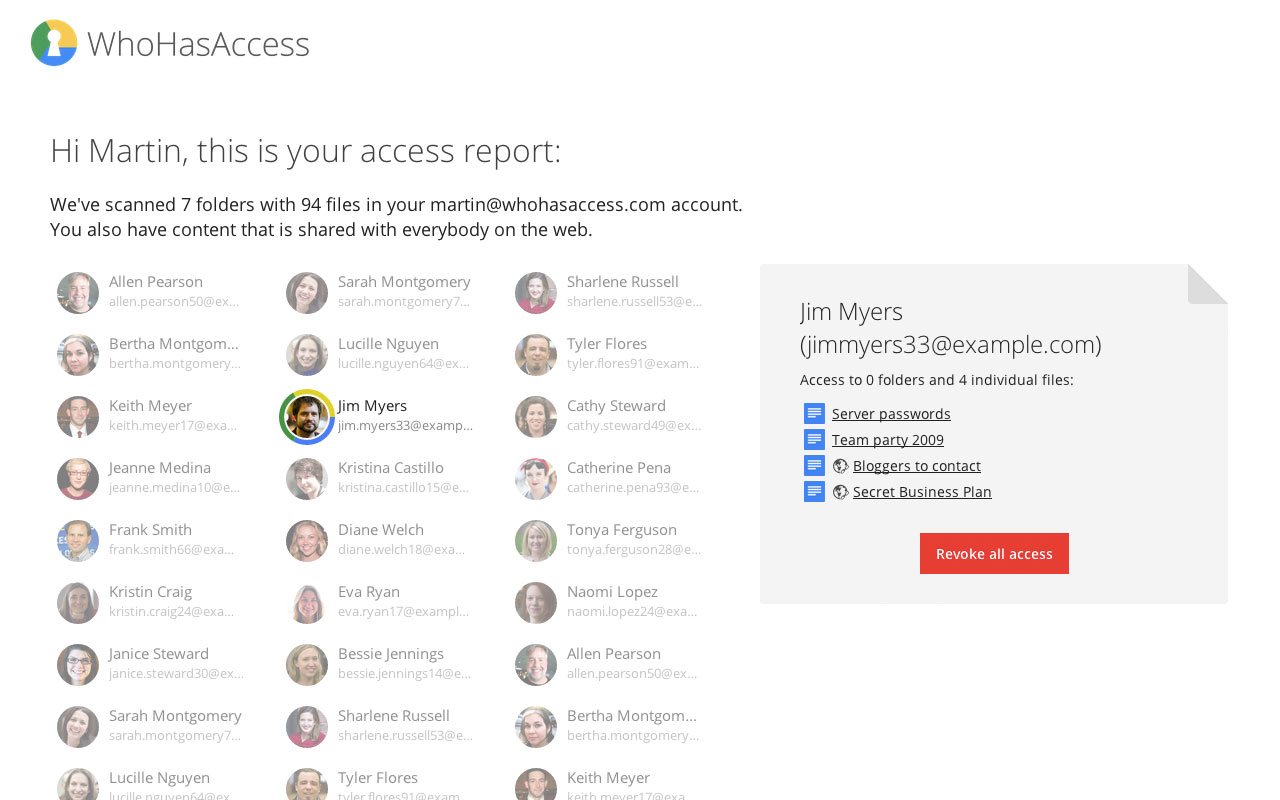This screenshot has width=1280, height=800.
Task: Click the globe icon next to Bloggers to contact
Action: [x=839, y=464]
